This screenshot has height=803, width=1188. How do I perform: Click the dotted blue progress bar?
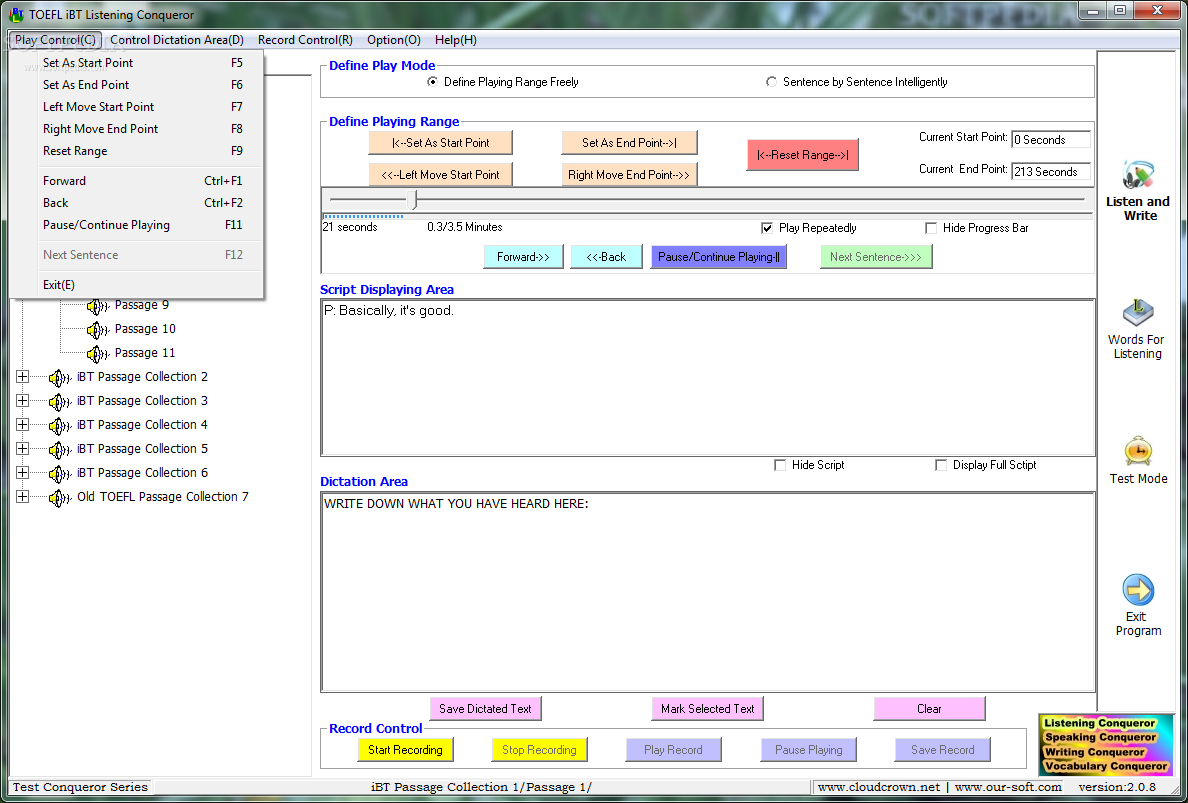coord(364,217)
